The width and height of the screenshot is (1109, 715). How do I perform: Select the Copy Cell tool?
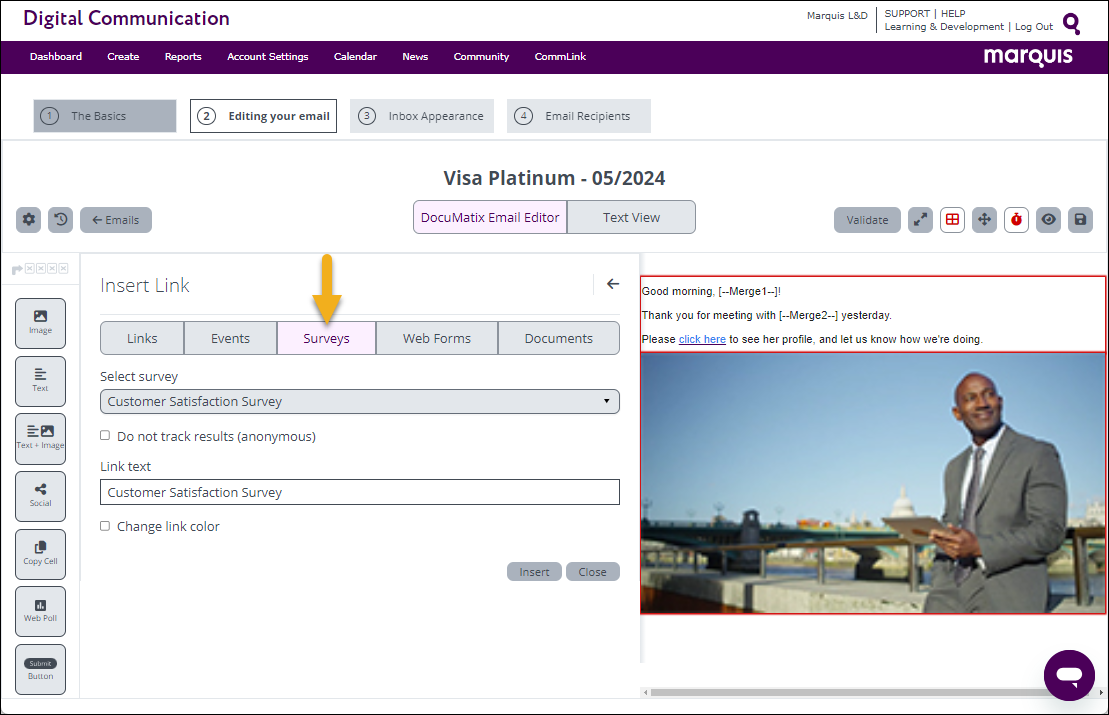click(x=40, y=553)
